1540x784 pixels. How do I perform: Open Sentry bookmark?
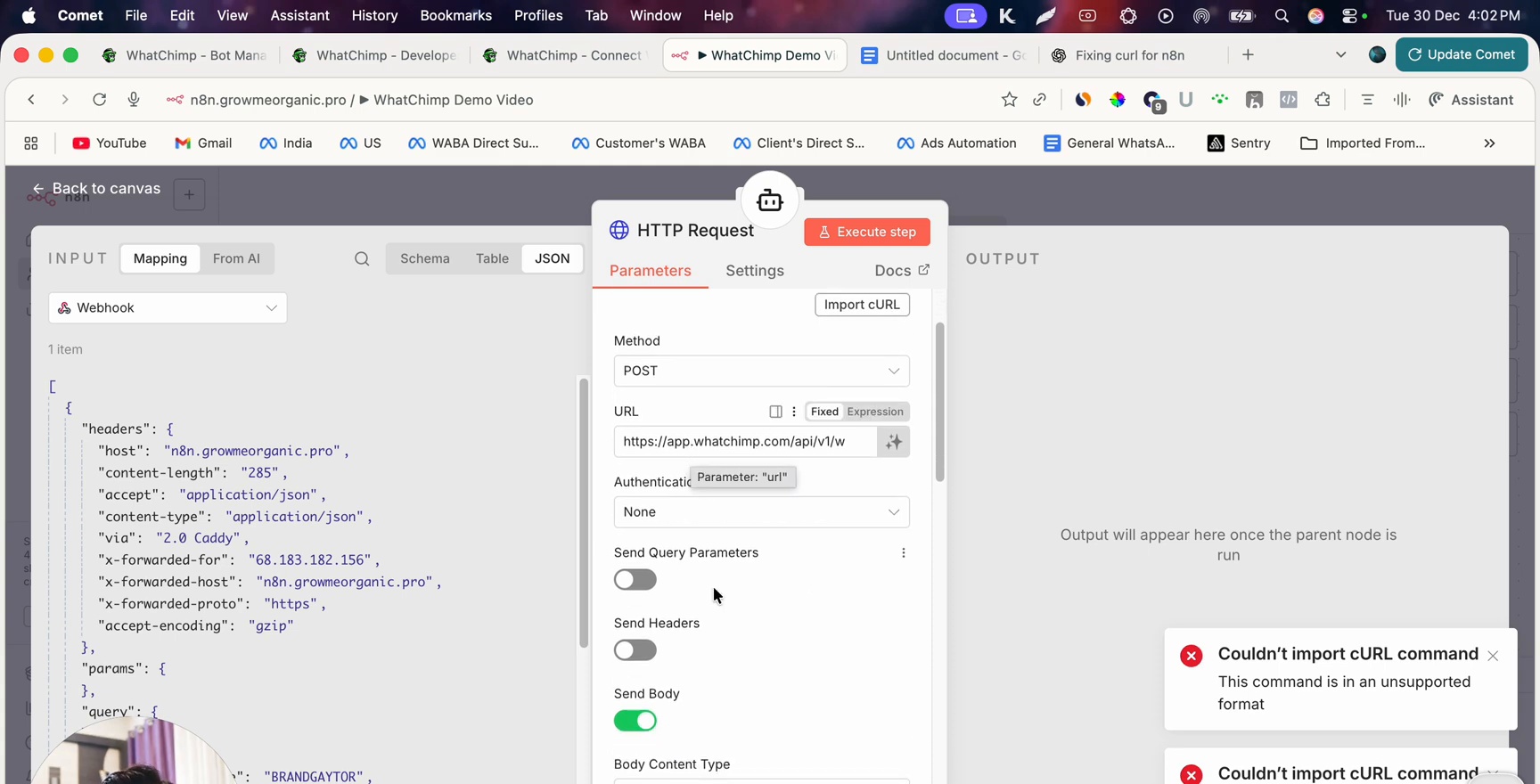[x=1239, y=143]
